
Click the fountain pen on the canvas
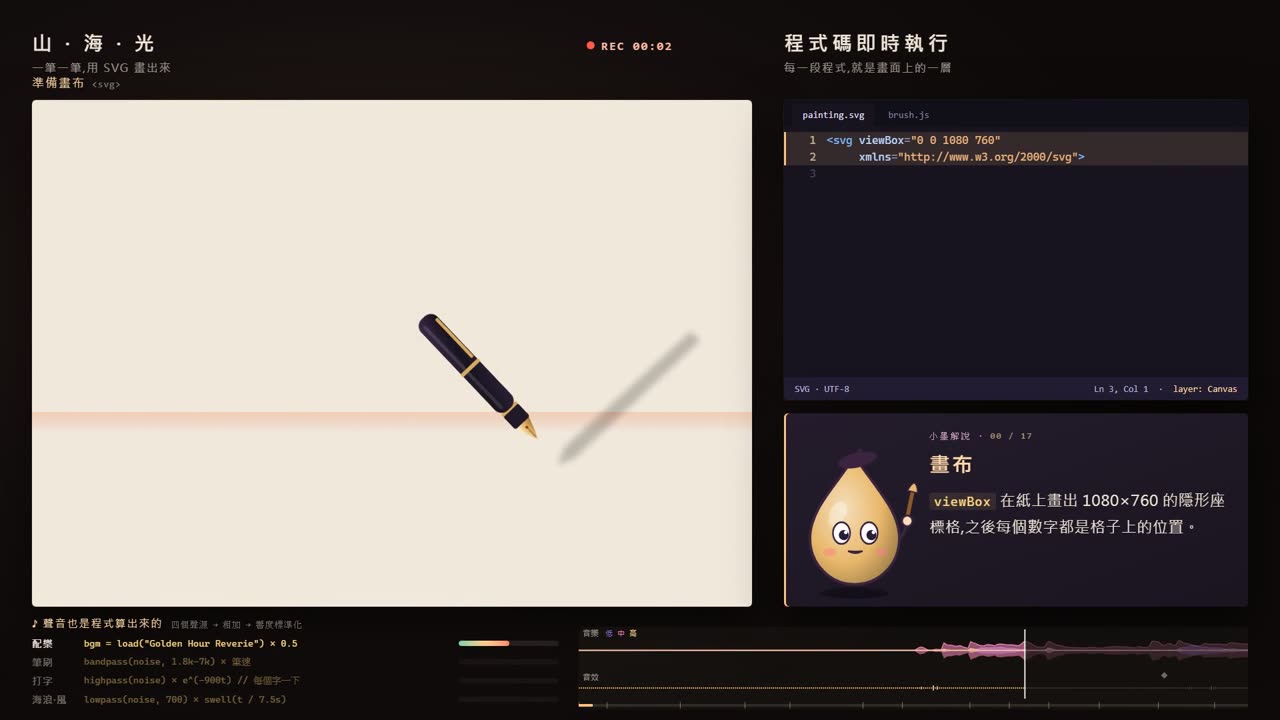click(477, 375)
